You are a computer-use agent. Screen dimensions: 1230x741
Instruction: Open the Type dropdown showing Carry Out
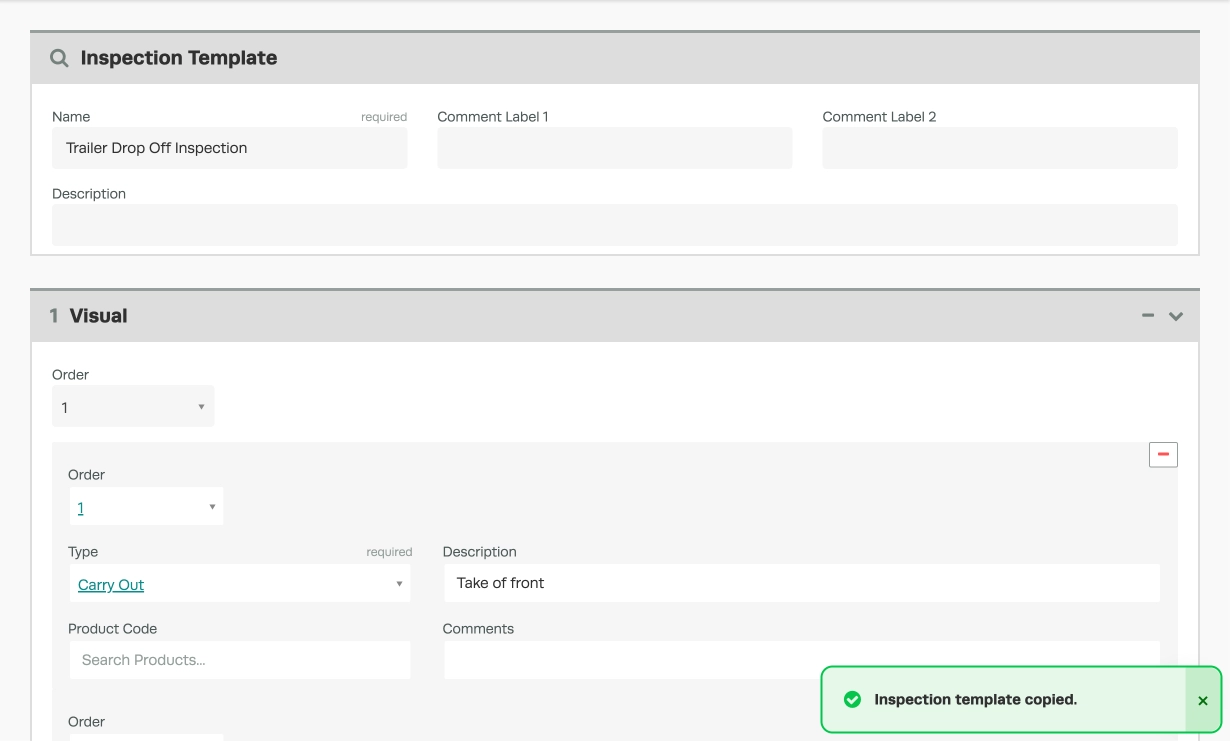tap(240, 584)
